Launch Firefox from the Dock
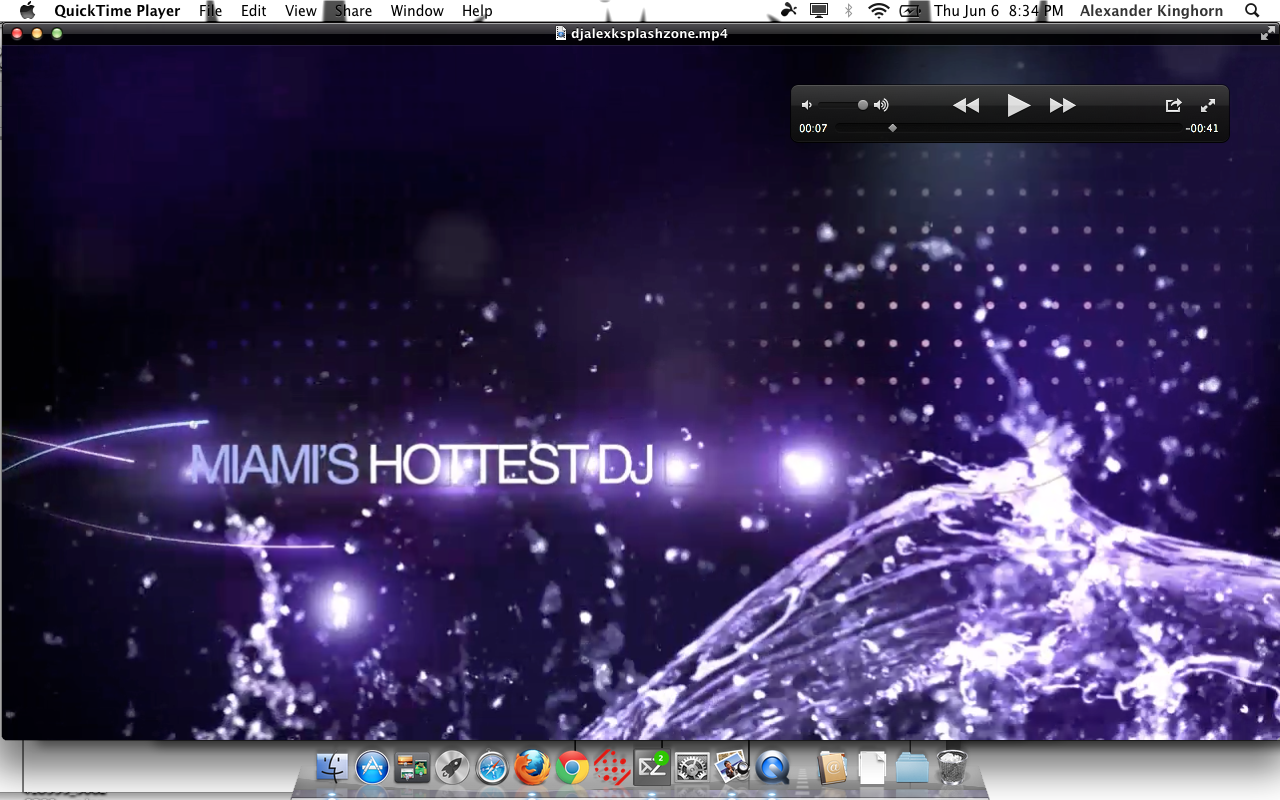The image size is (1280, 800). [532, 768]
